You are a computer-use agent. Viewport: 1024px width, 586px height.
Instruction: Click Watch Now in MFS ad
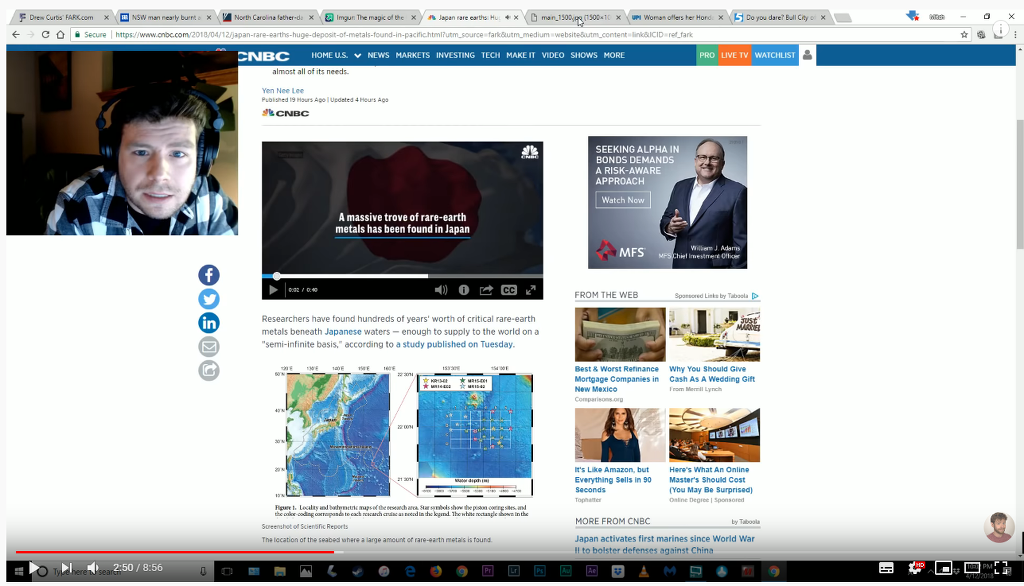[x=622, y=200]
